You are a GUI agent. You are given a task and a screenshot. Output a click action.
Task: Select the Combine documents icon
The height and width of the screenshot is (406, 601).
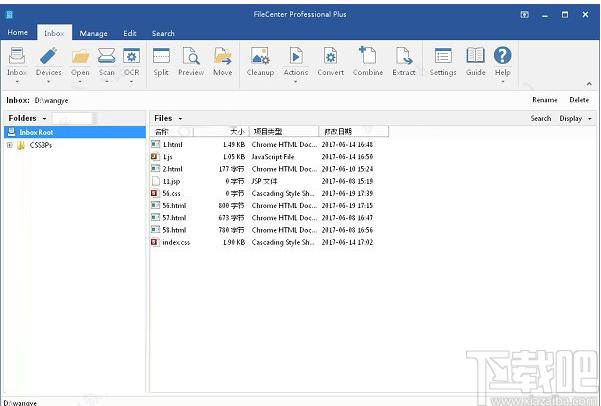tap(368, 55)
